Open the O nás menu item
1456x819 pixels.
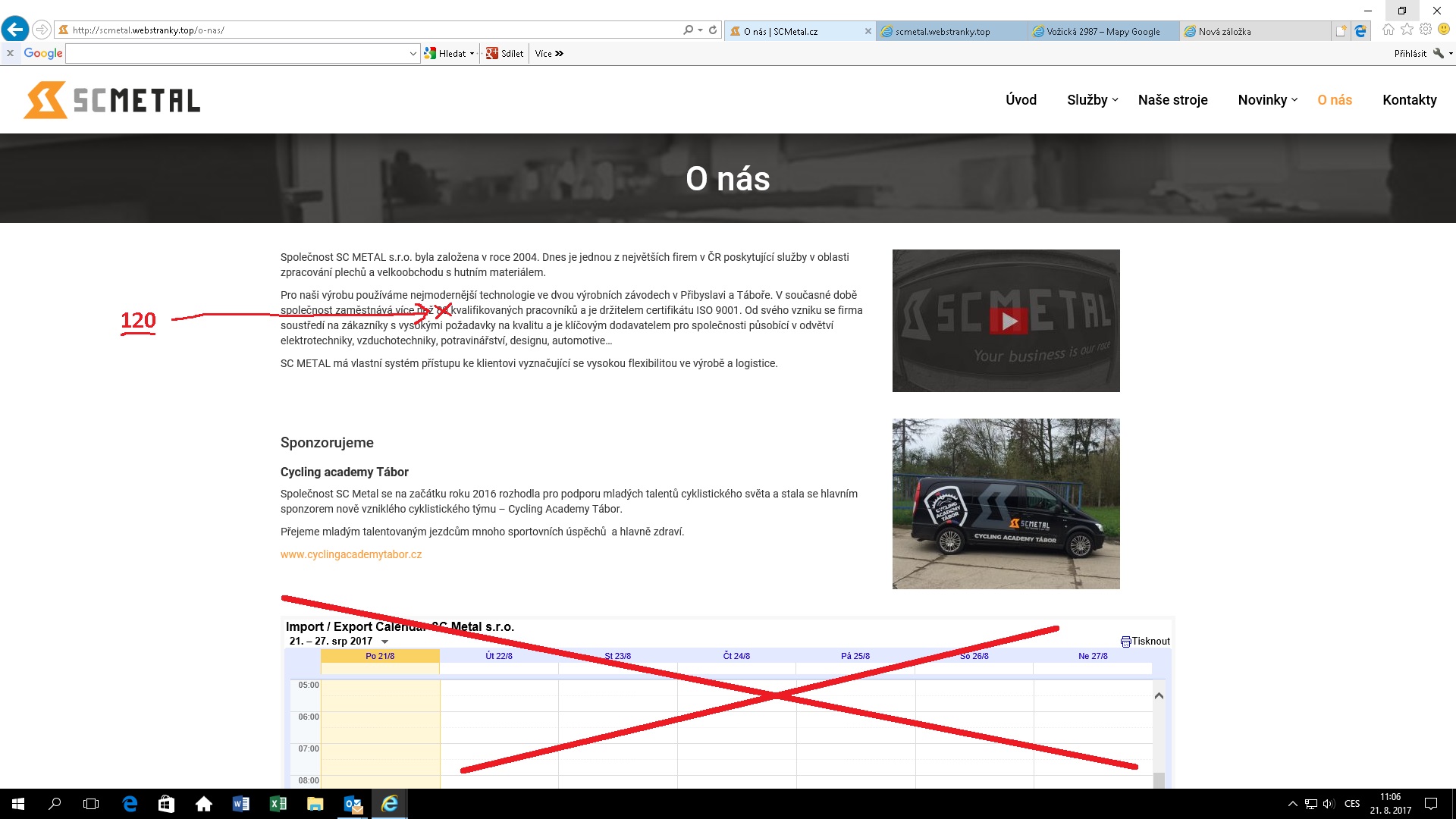click(1335, 100)
